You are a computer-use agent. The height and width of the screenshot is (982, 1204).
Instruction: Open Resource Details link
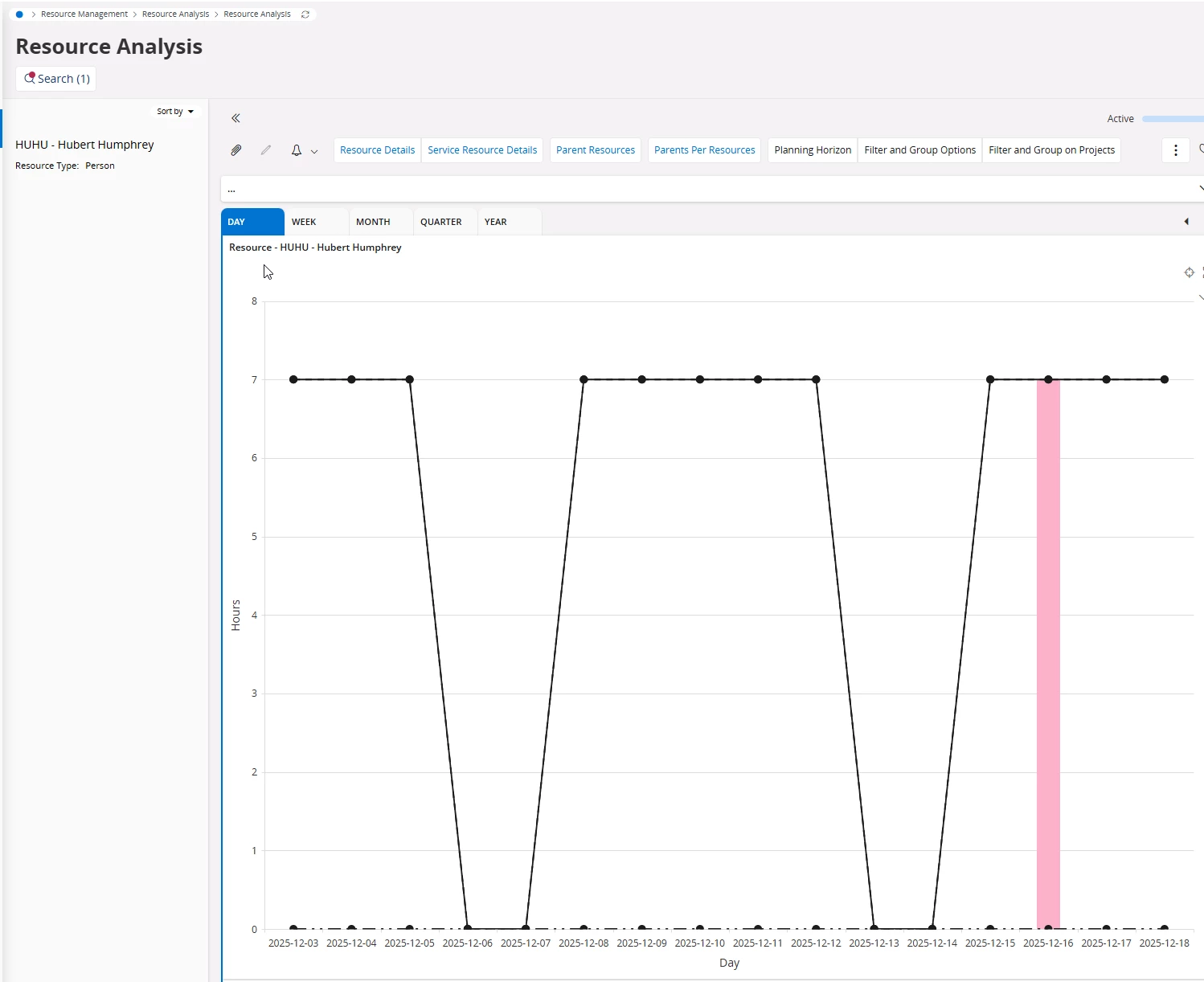click(x=377, y=150)
